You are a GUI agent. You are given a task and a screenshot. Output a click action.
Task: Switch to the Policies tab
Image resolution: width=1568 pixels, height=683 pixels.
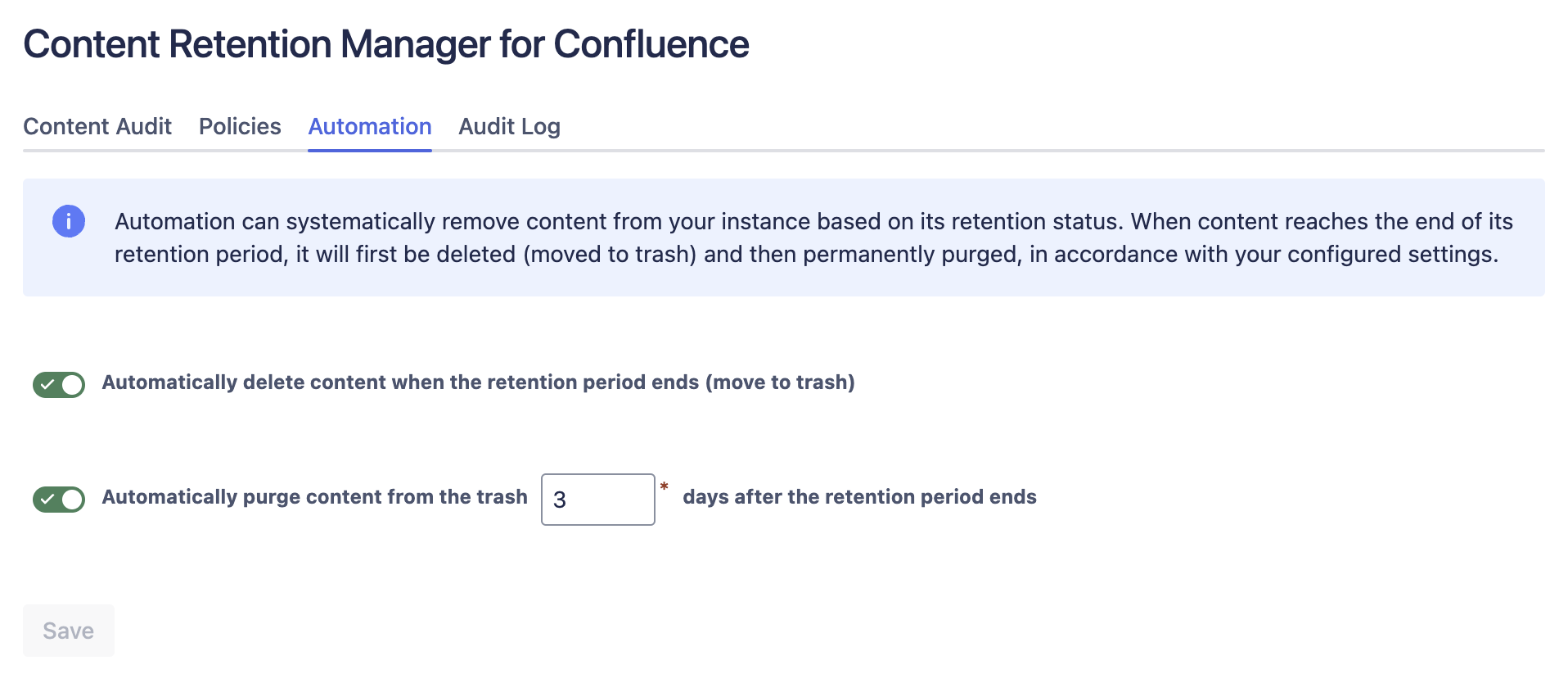point(240,126)
